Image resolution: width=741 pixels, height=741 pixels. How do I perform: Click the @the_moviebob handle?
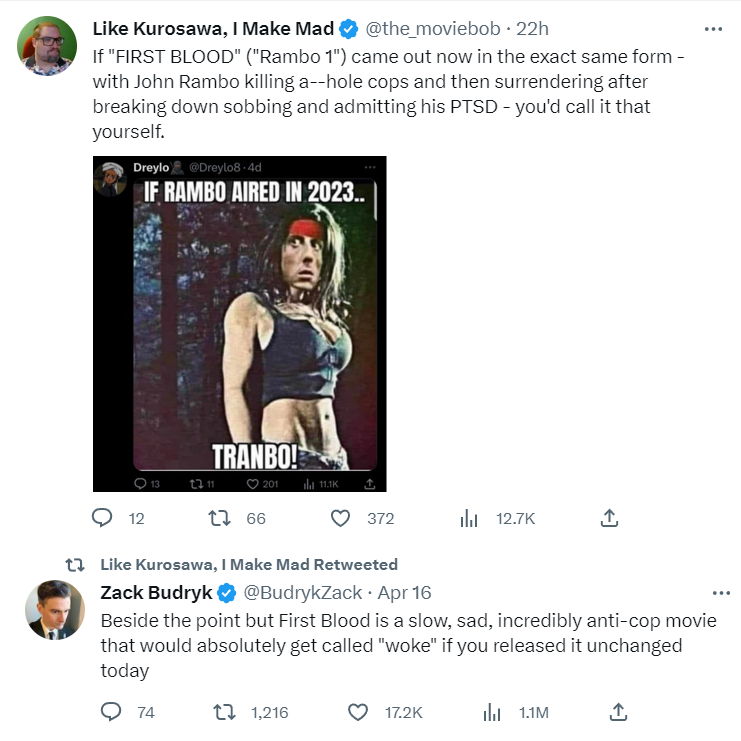(x=436, y=29)
